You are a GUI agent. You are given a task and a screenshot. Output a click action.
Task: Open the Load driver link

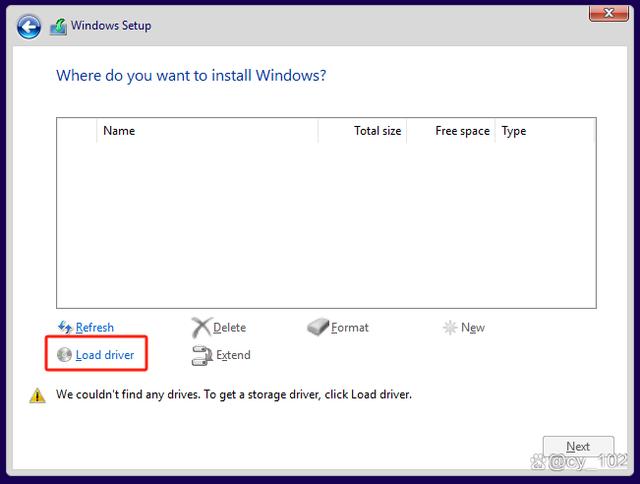coord(105,355)
